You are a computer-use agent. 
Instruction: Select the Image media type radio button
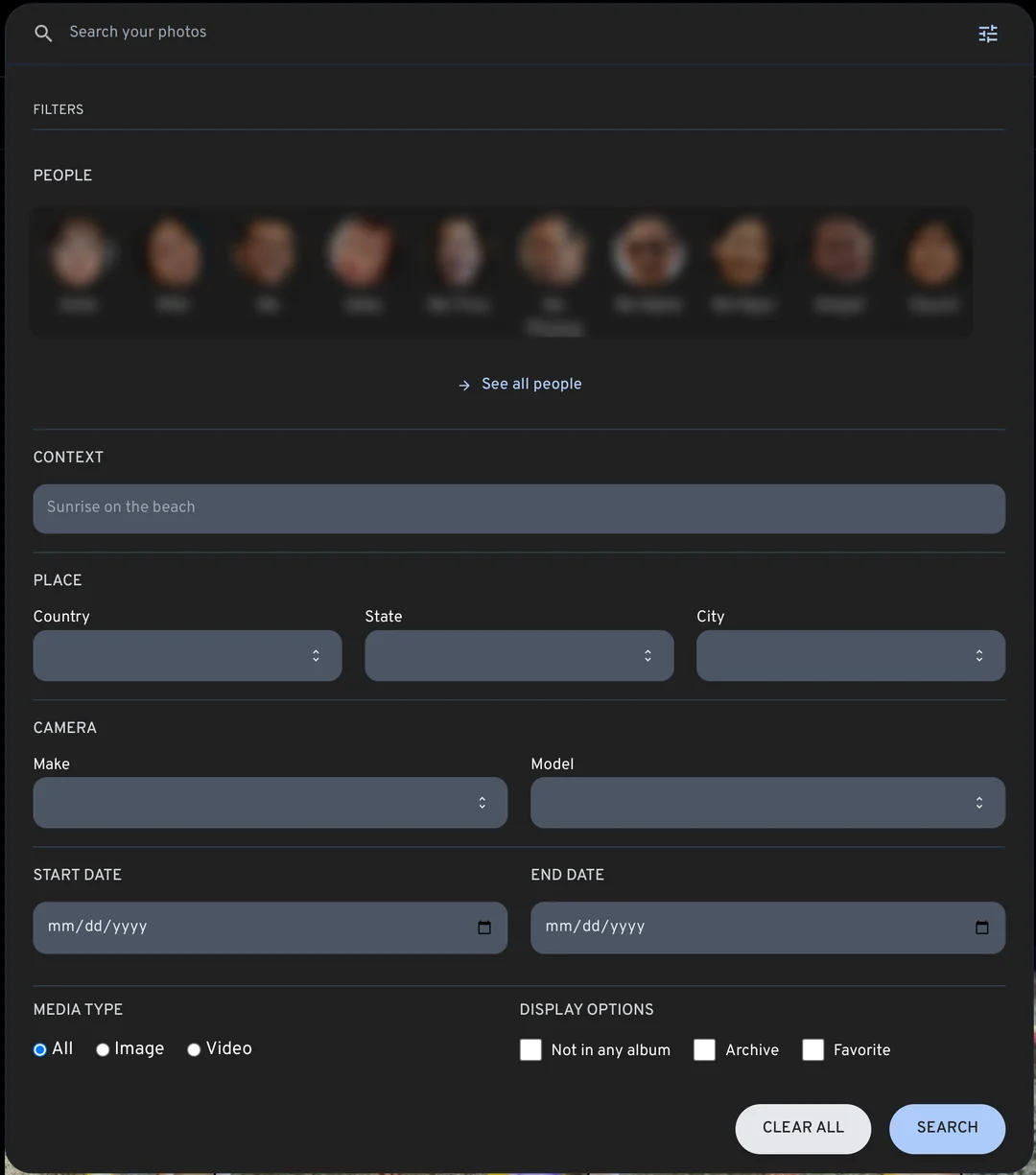[x=103, y=1049]
